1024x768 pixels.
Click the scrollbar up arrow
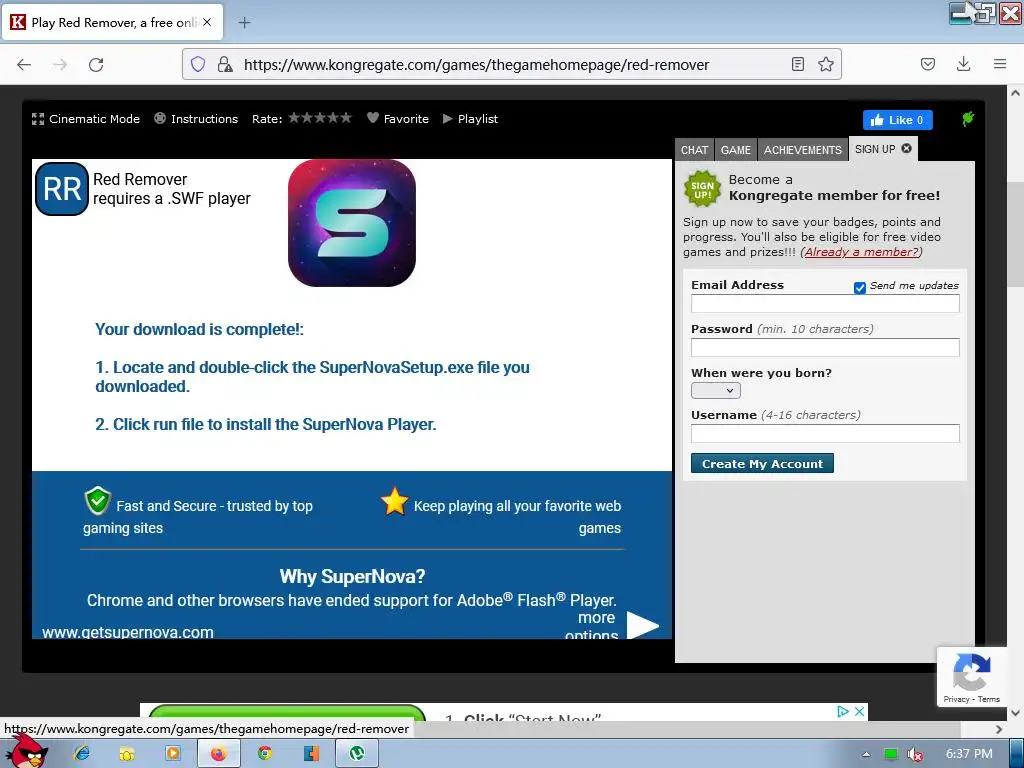pyautogui.click(x=1016, y=93)
